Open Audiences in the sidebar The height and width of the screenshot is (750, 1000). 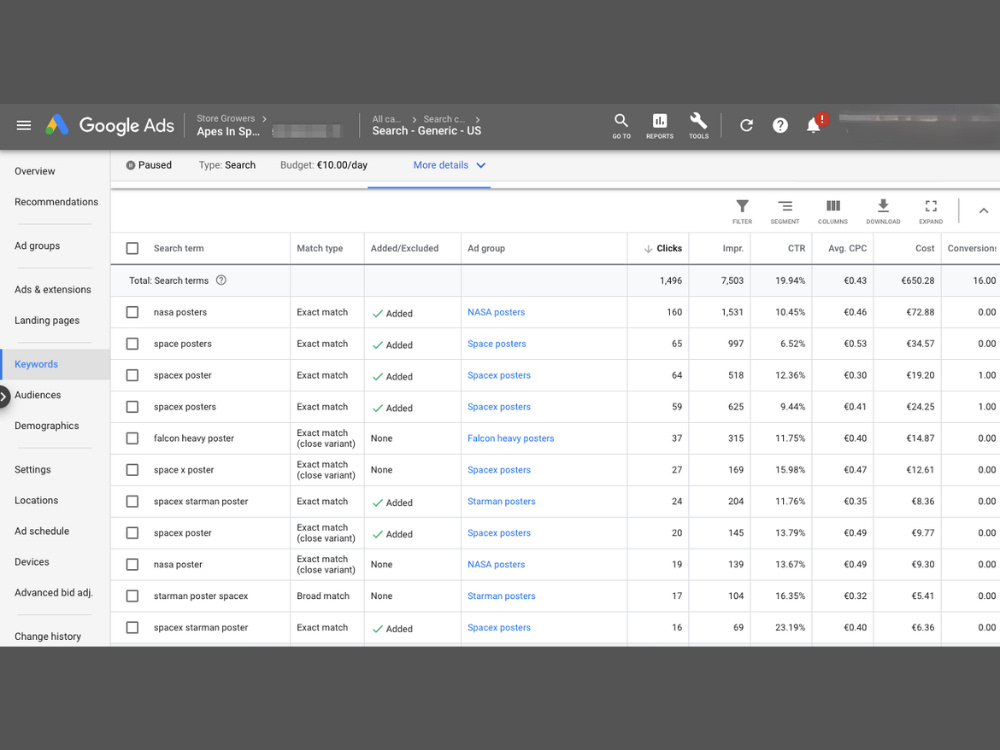point(38,395)
